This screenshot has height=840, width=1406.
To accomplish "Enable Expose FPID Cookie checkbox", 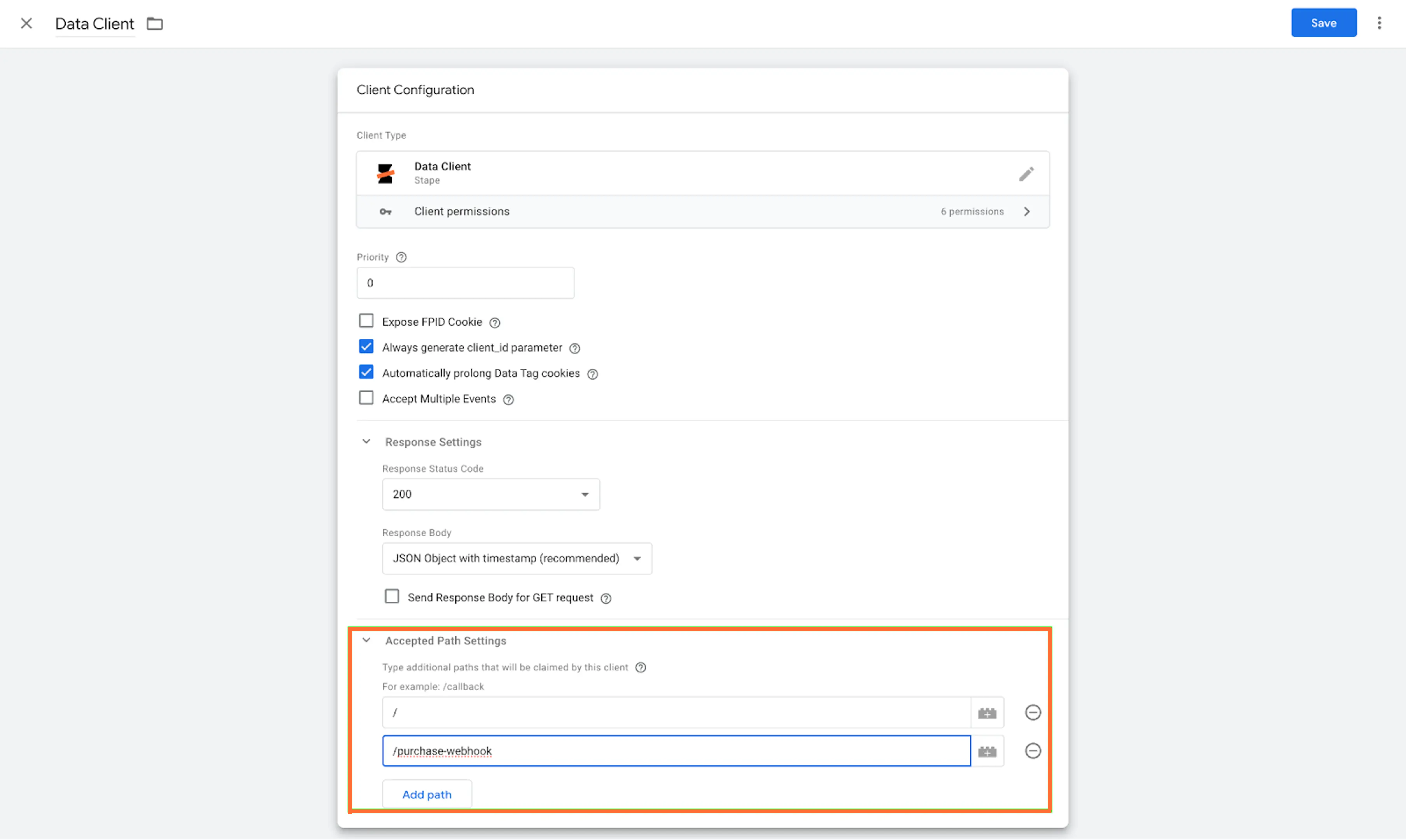I will coord(366,321).
